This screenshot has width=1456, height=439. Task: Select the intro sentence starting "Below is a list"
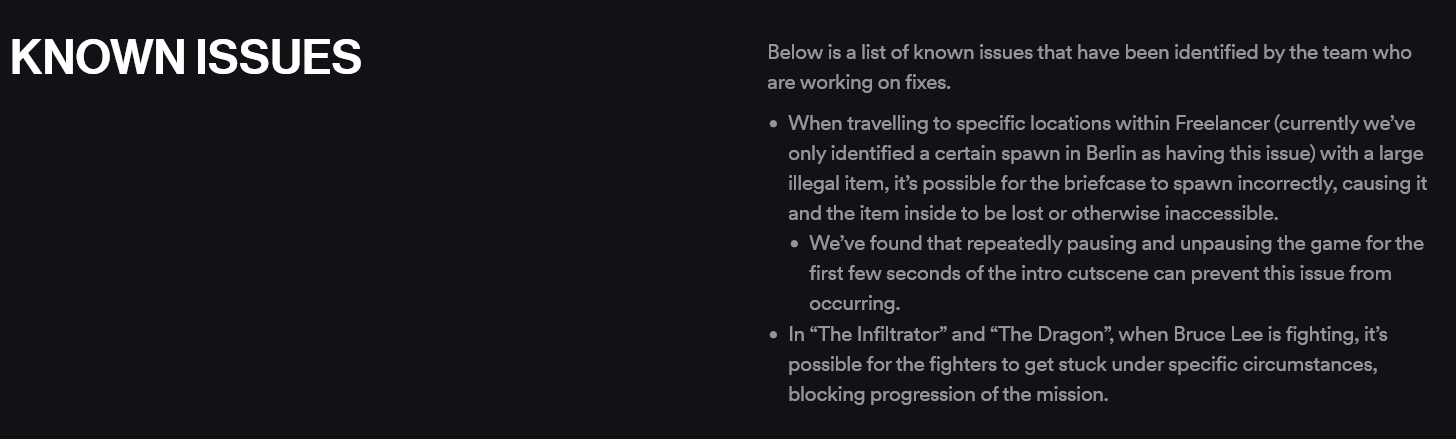tap(1089, 67)
